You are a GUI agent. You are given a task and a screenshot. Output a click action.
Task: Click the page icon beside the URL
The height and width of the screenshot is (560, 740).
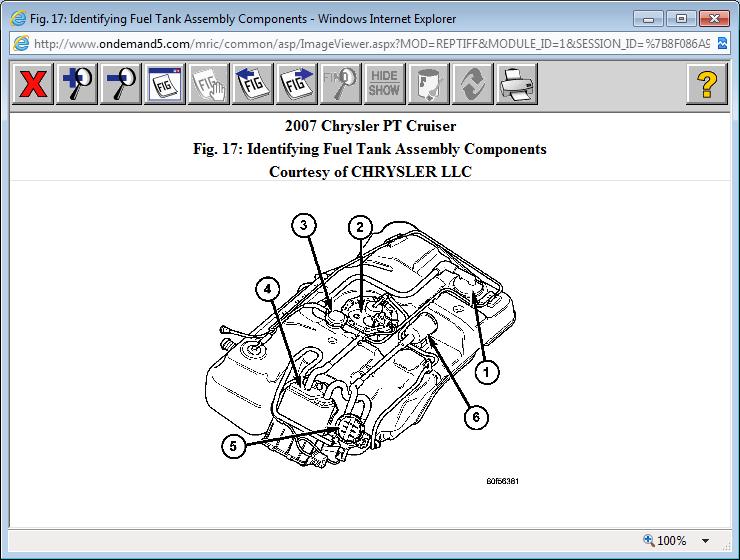click(x=21, y=44)
